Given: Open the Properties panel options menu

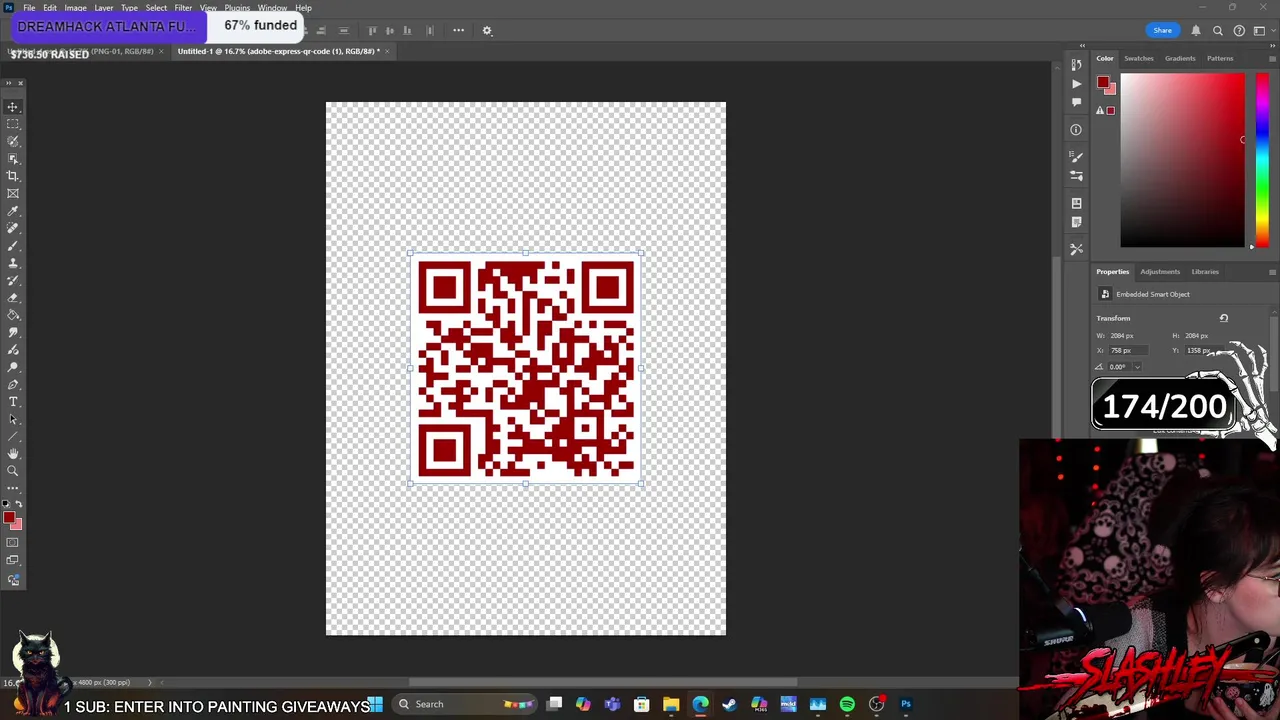Looking at the screenshot, I should pyautogui.click(x=1272, y=272).
